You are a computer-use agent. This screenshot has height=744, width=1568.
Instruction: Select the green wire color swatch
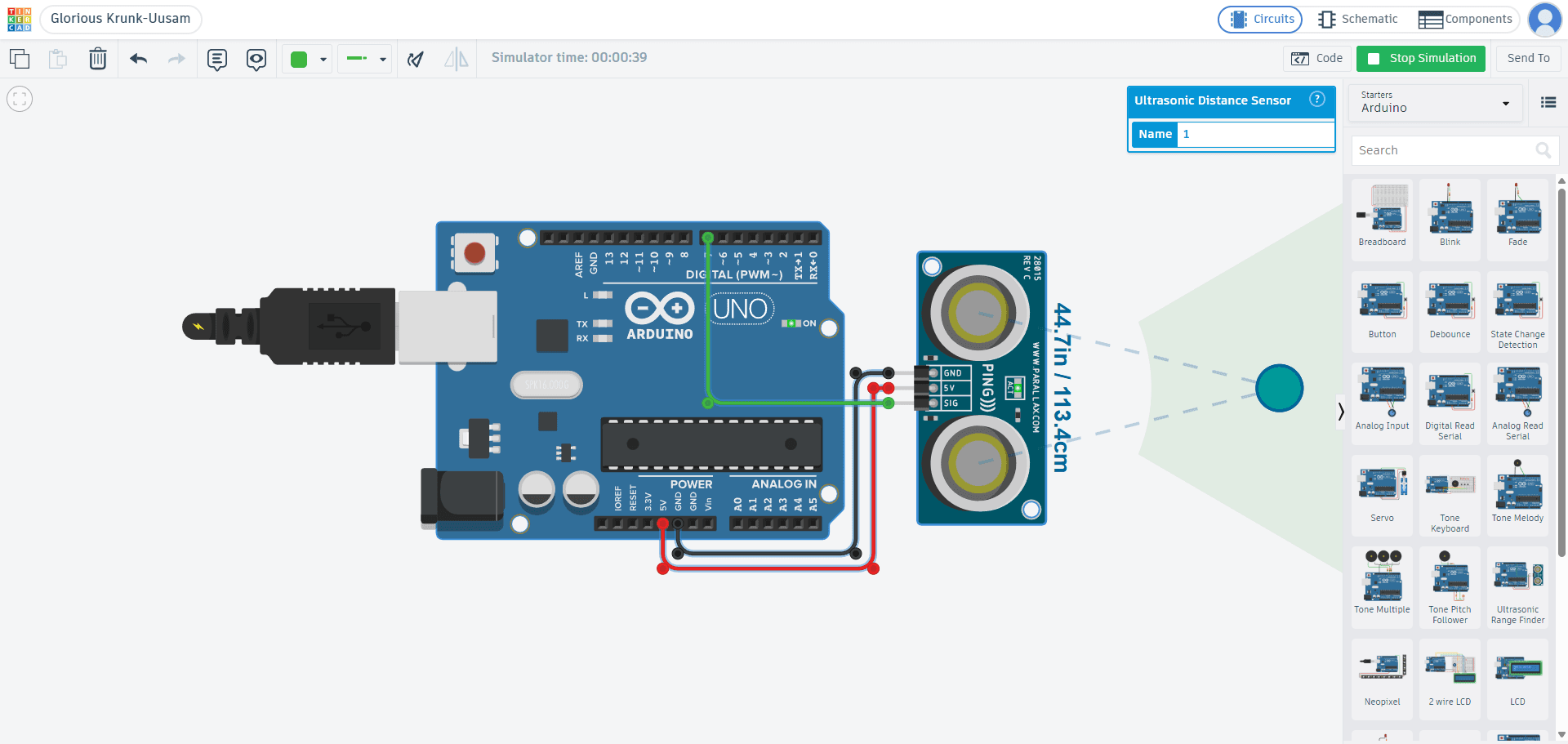pyautogui.click(x=299, y=59)
